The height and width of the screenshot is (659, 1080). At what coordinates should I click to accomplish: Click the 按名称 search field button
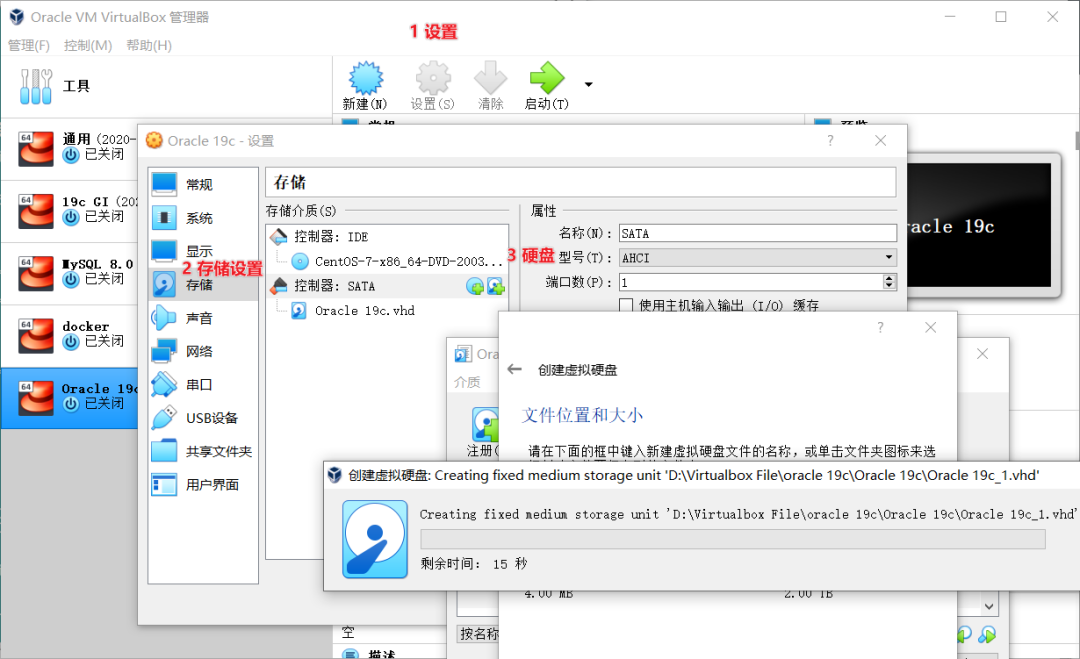[479, 634]
